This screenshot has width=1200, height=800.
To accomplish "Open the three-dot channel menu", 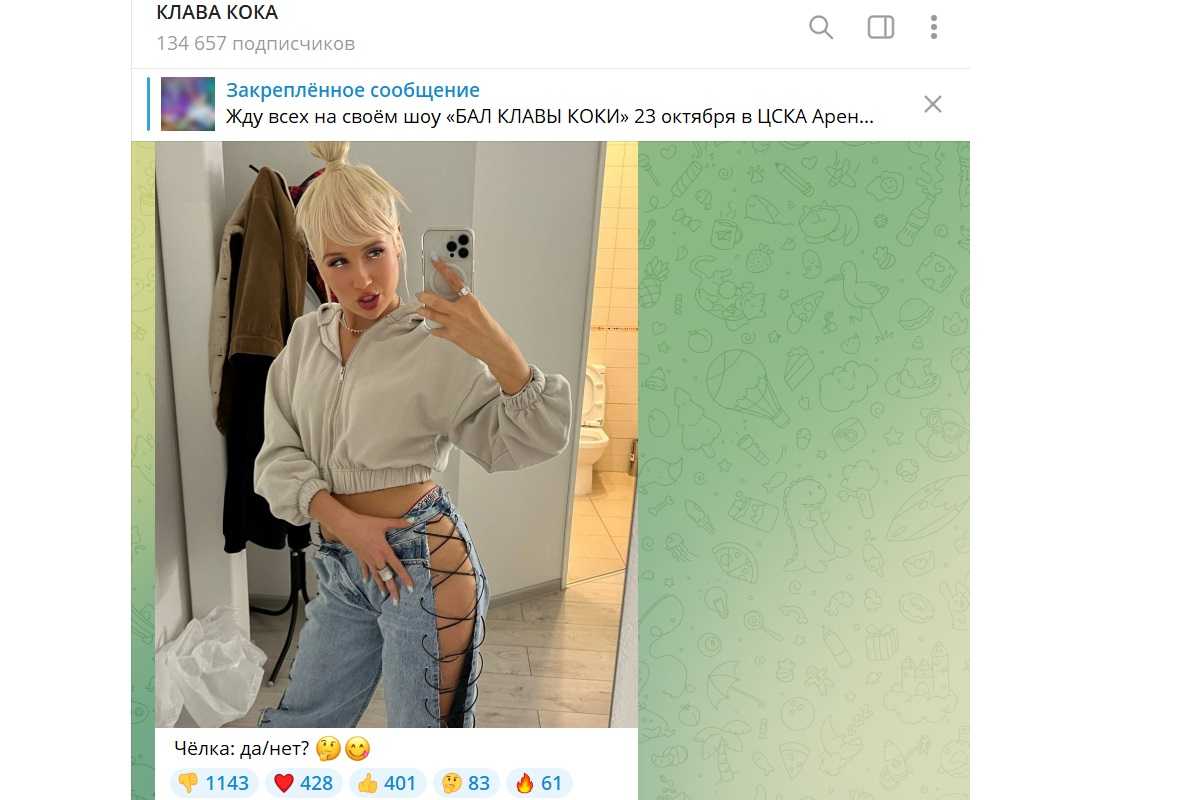I will (933, 27).
